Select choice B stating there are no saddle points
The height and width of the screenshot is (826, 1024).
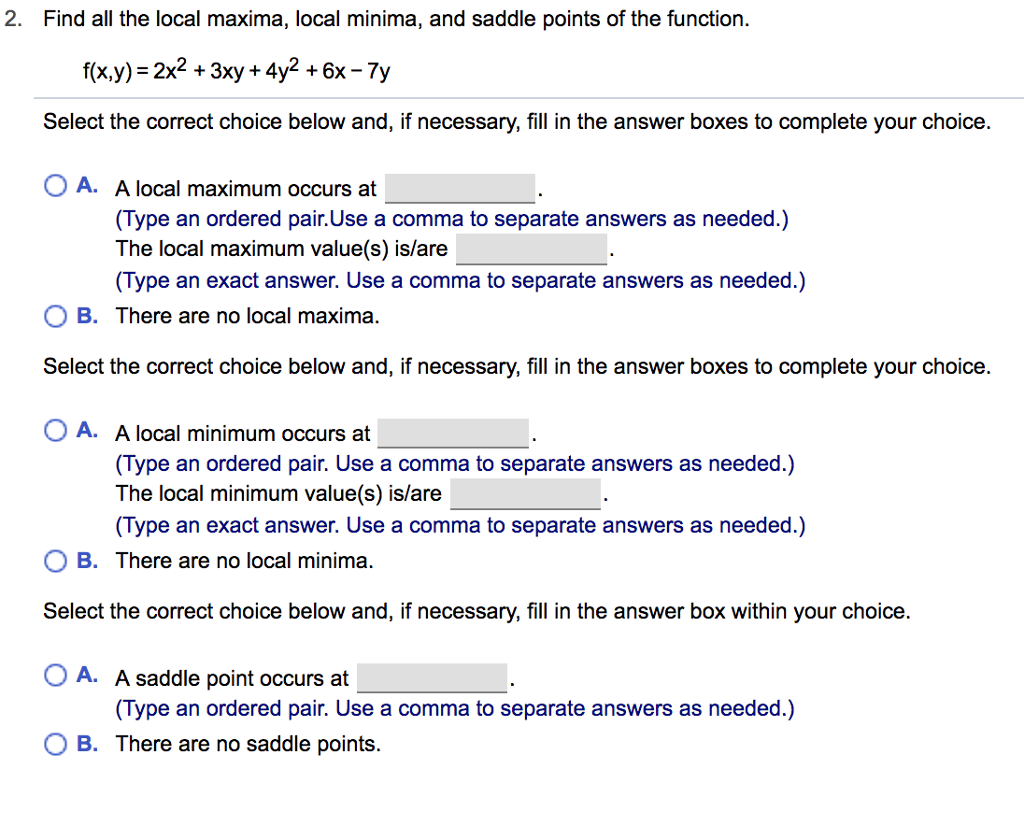(x=55, y=743)
